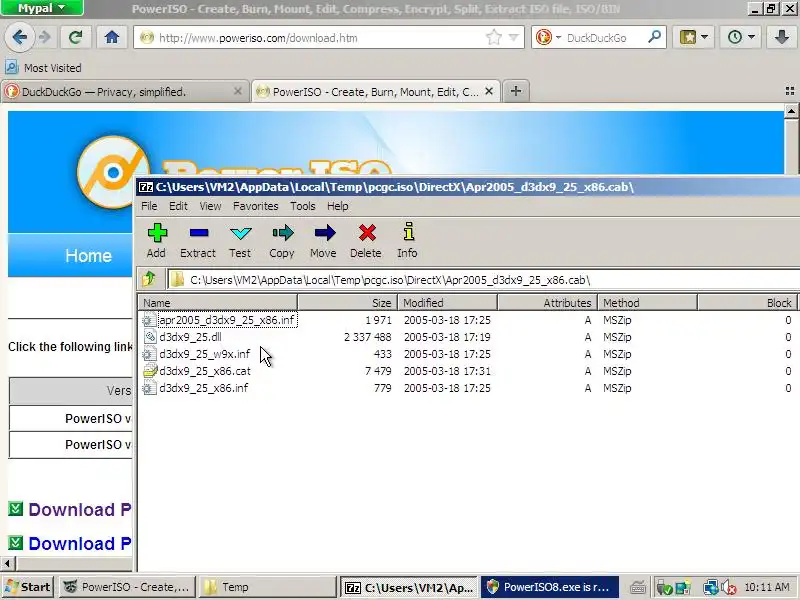Click the d3dx9_25_x86.cat file icon
Screen dimensions: 800x600
[x=149, y=371]
